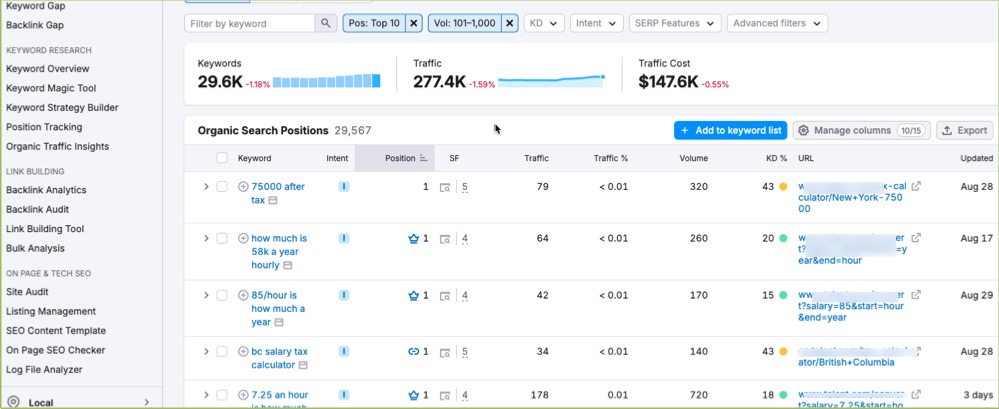Open the Intent filter dropdown
The image size is (999, 409).
coord(596,24)
